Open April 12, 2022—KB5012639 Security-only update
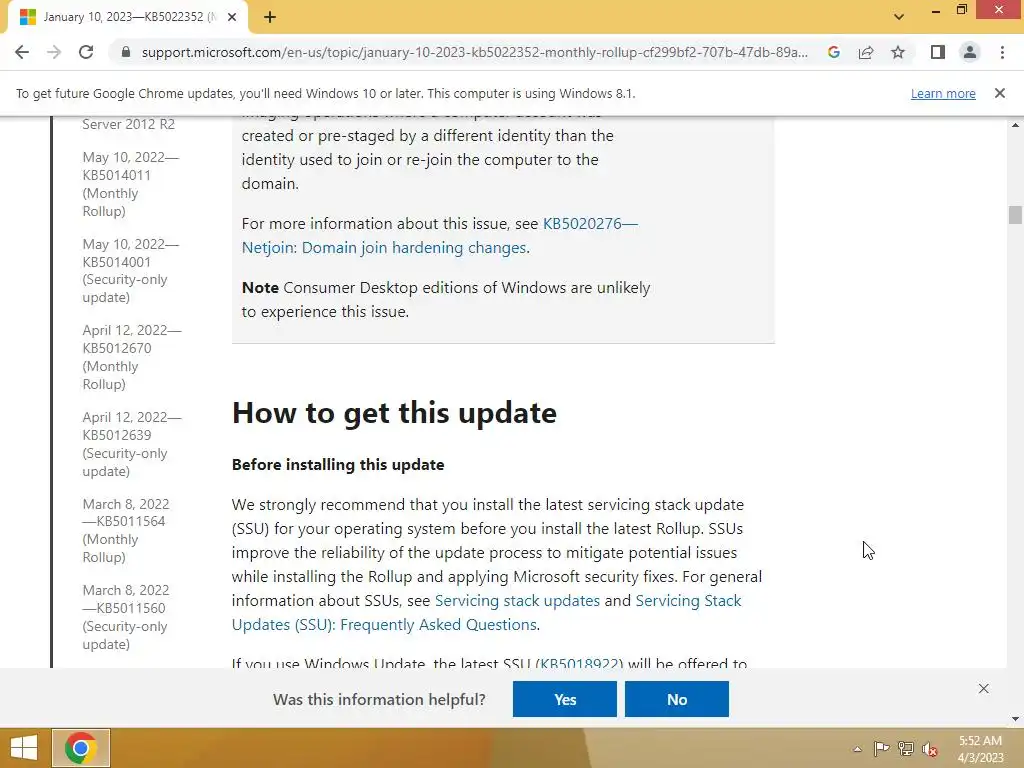Screen dimensions: 1024x768 (132, 444)
